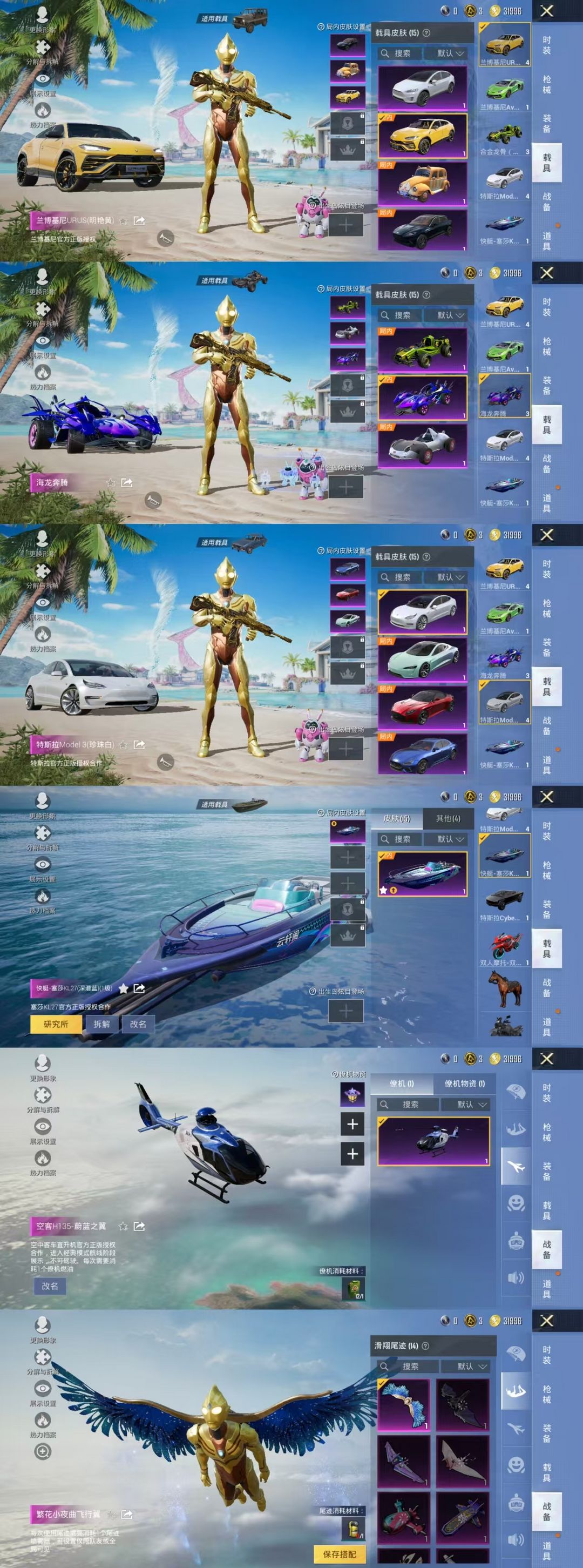The width and height of the screenshot is (583, 1568).
Task: Click the 保存搭配 button
Action: [x=340, y=1553]
